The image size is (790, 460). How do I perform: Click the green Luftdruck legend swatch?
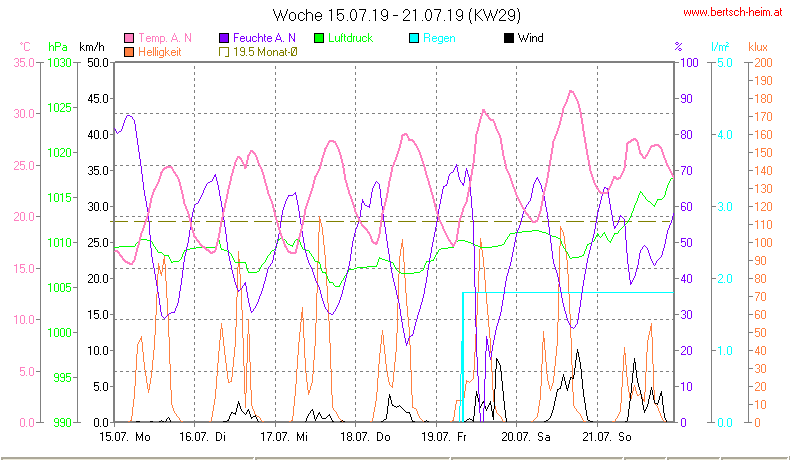318,38
